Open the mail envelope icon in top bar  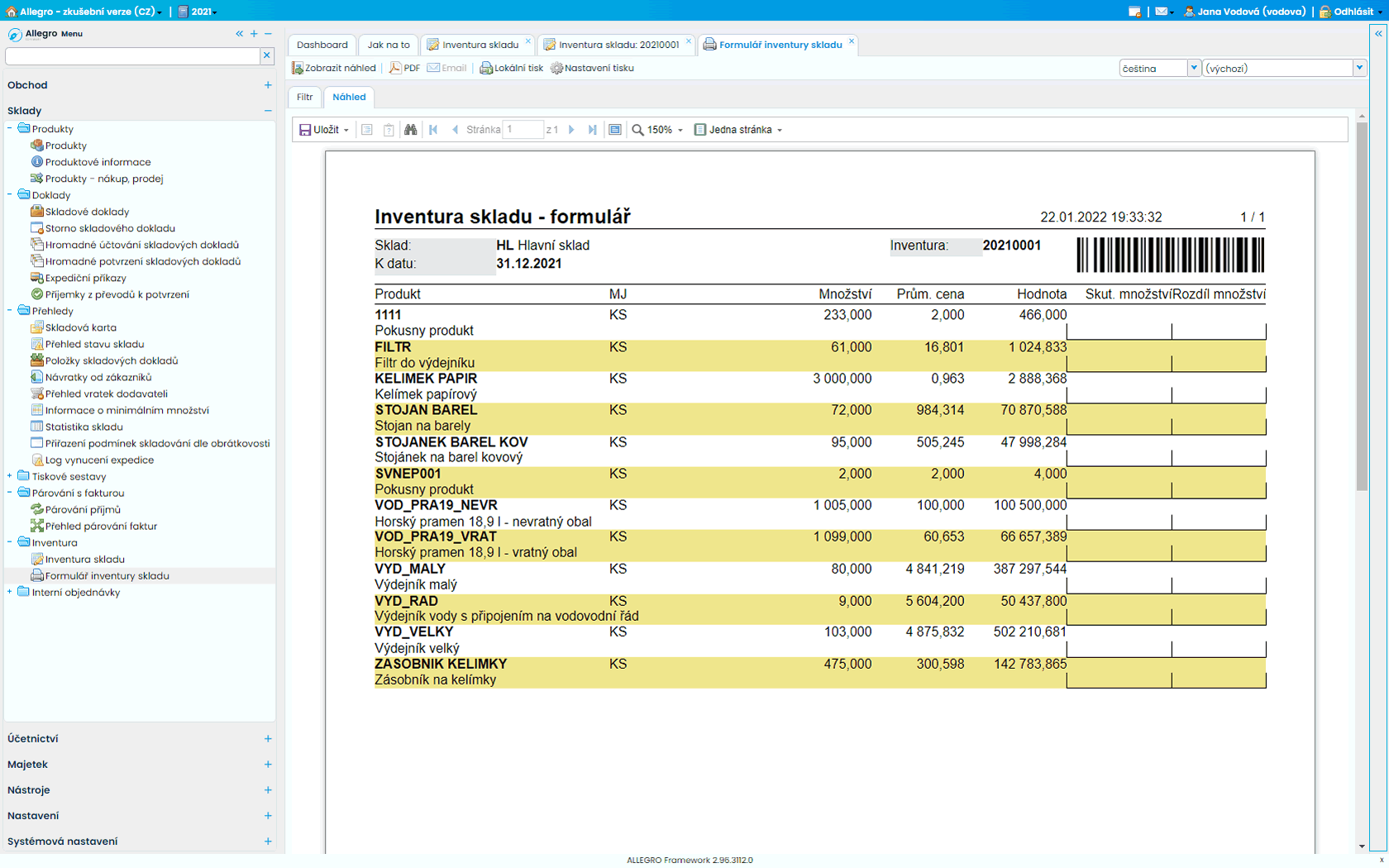[x=1162, y=12]
